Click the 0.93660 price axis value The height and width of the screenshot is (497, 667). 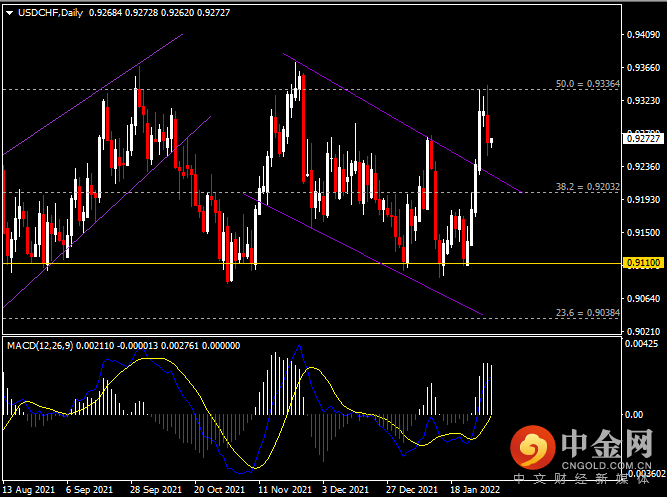coord(644,68)
